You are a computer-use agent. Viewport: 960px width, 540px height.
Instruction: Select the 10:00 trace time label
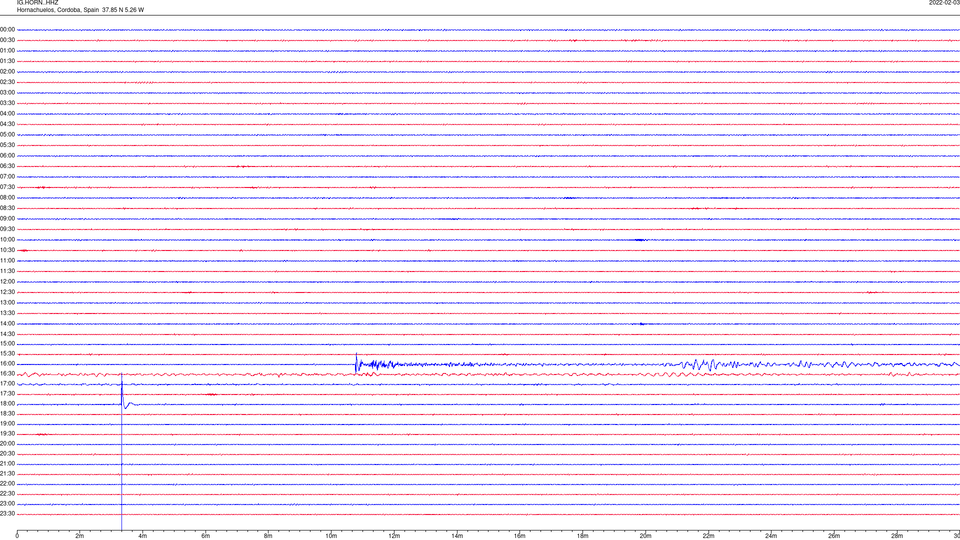pyautogui.click(x=7, y=239)
